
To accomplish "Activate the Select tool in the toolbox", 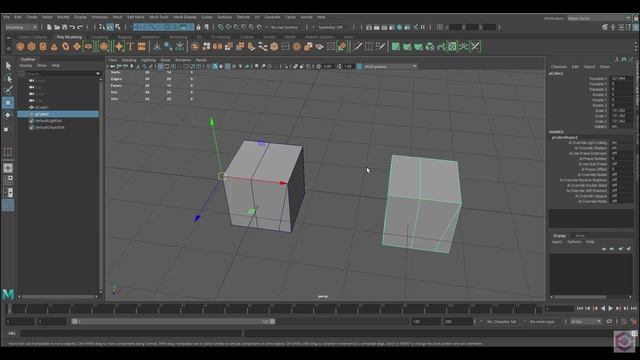I will click(8, 66).
